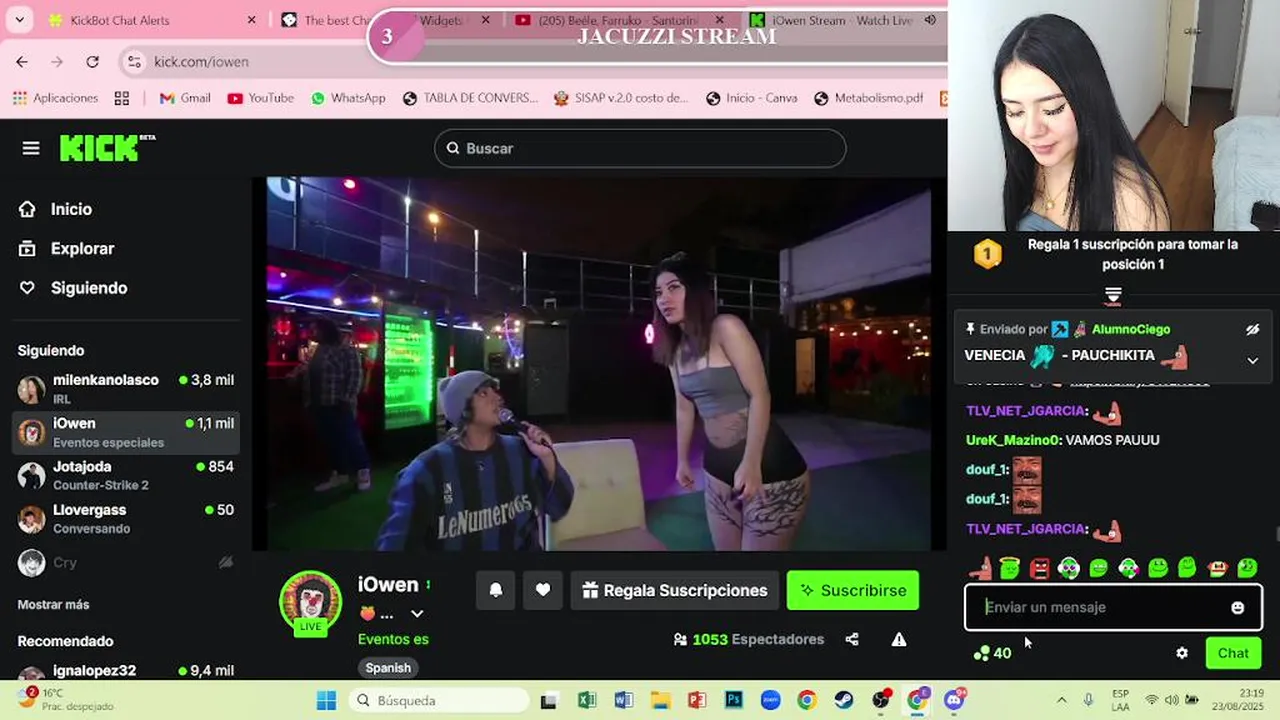Collapse the gift leaderboard arrow
The width and height of the screenshot is (1280, 720).
click(x=1113, y=295)
